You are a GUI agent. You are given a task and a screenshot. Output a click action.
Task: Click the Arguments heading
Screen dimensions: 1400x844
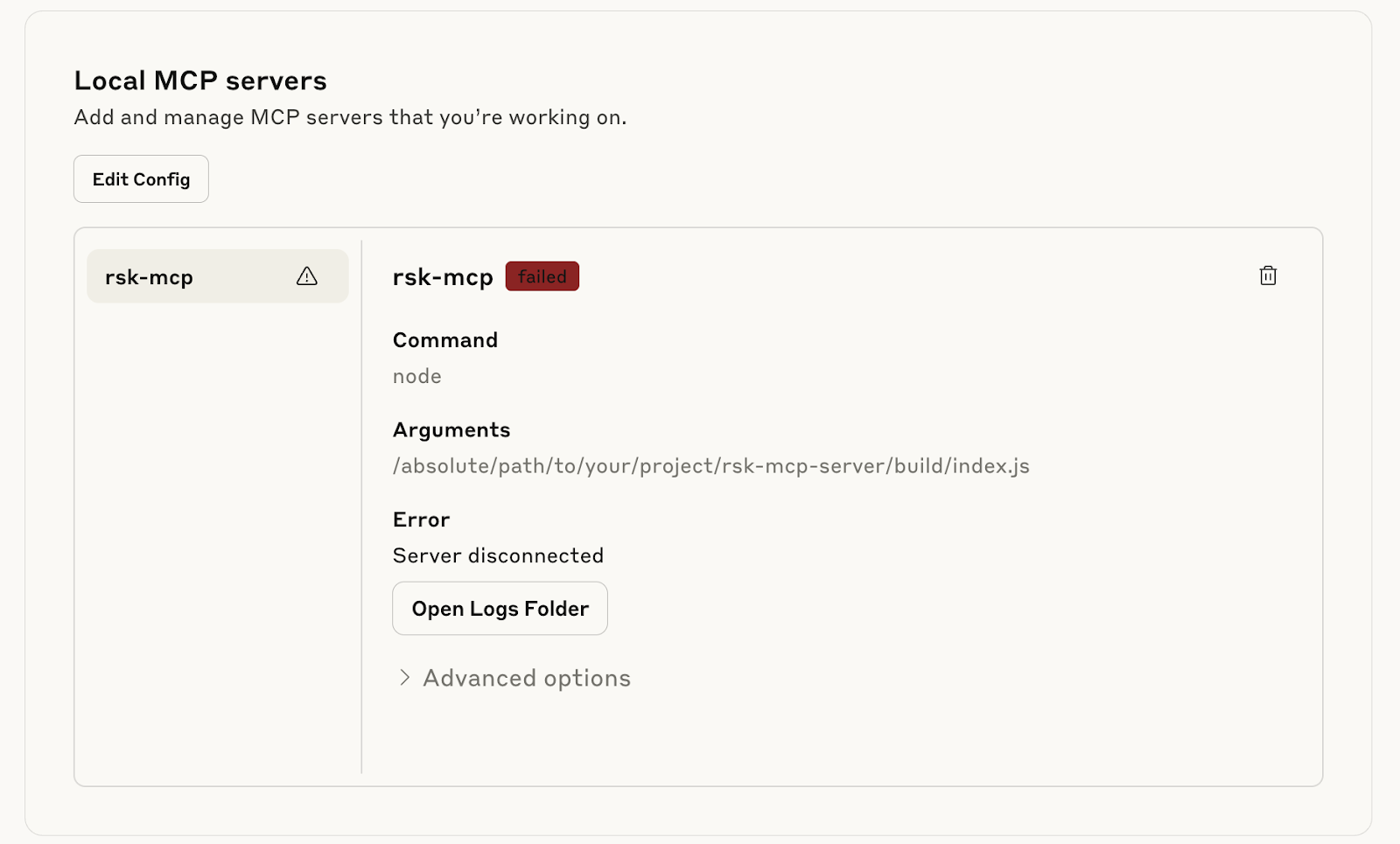451,430
